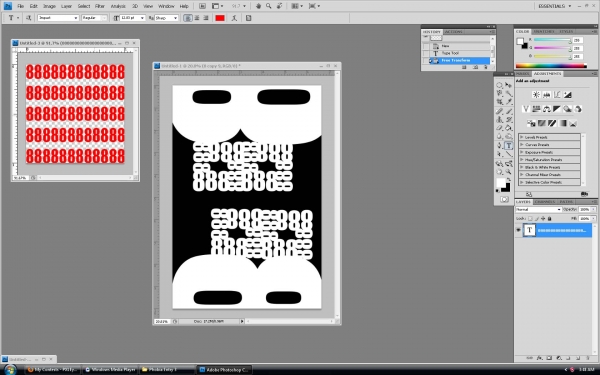
Task: Set right text alignment
Action: tap(206, 18)
